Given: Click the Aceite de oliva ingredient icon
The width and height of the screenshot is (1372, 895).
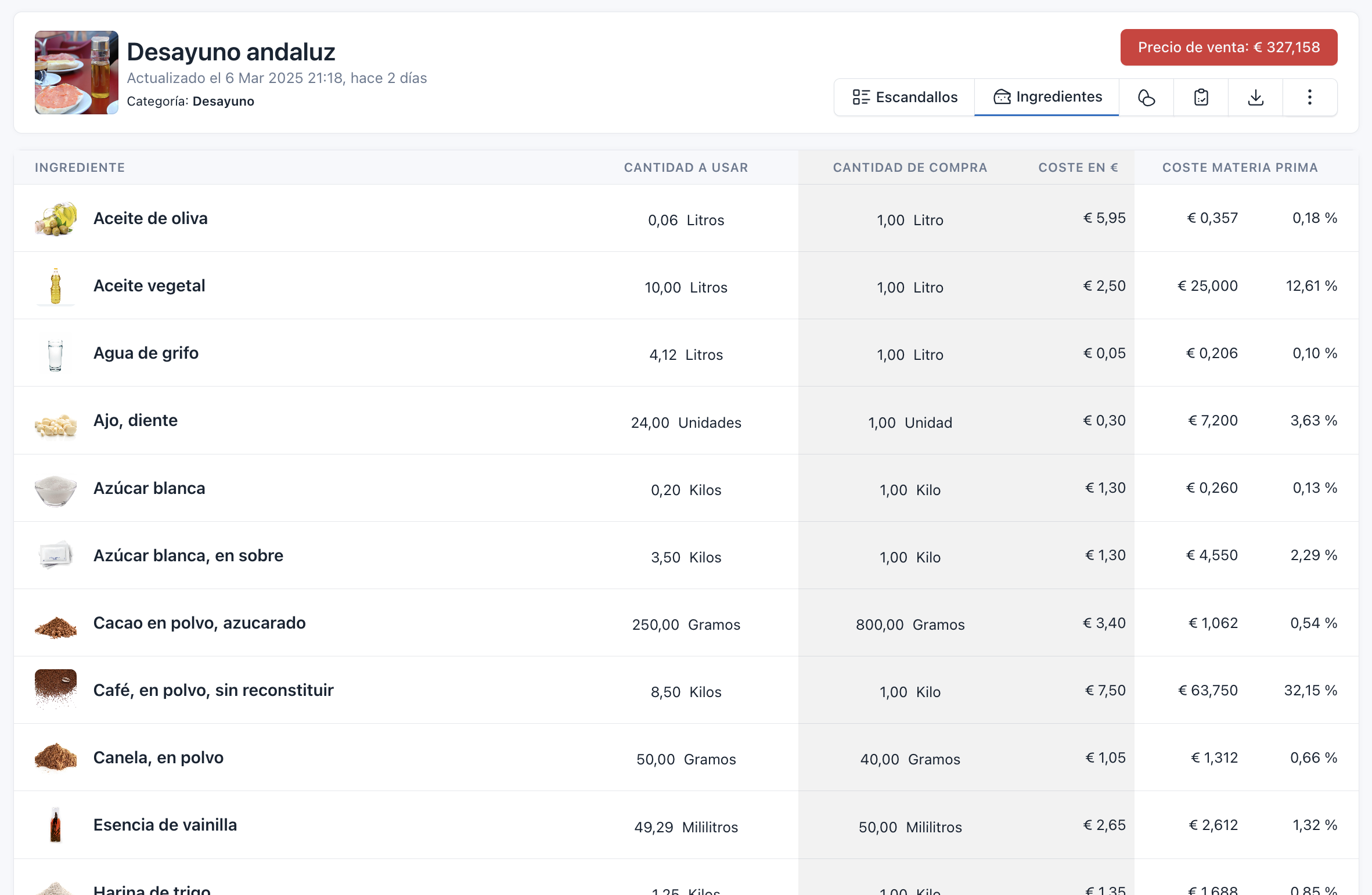Looking at the screenshot, I should coord(56,218).
